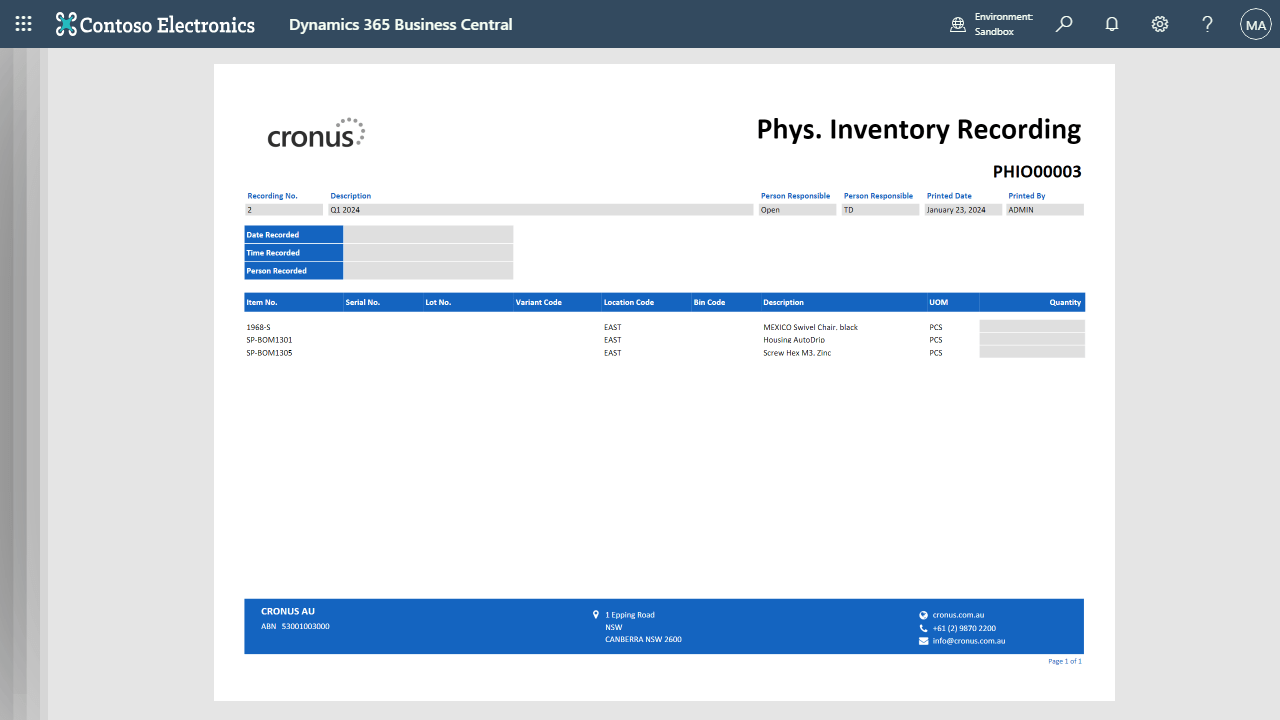Viewport: 1280px width, 720px height.
Task: Click PCS unit in SP-BOM1305 row
Action: pyautogui.click(x=936, y=353)
